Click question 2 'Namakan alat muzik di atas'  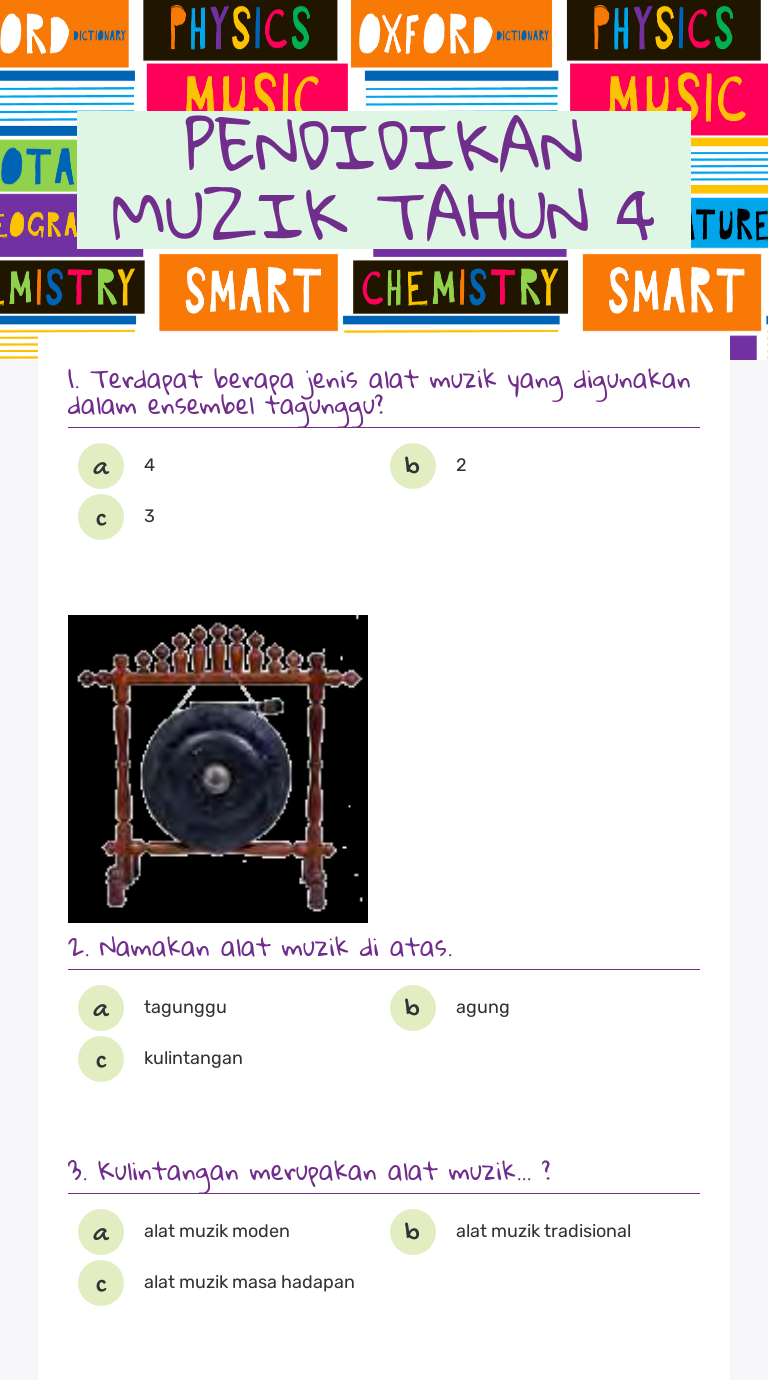coord(260,946)
